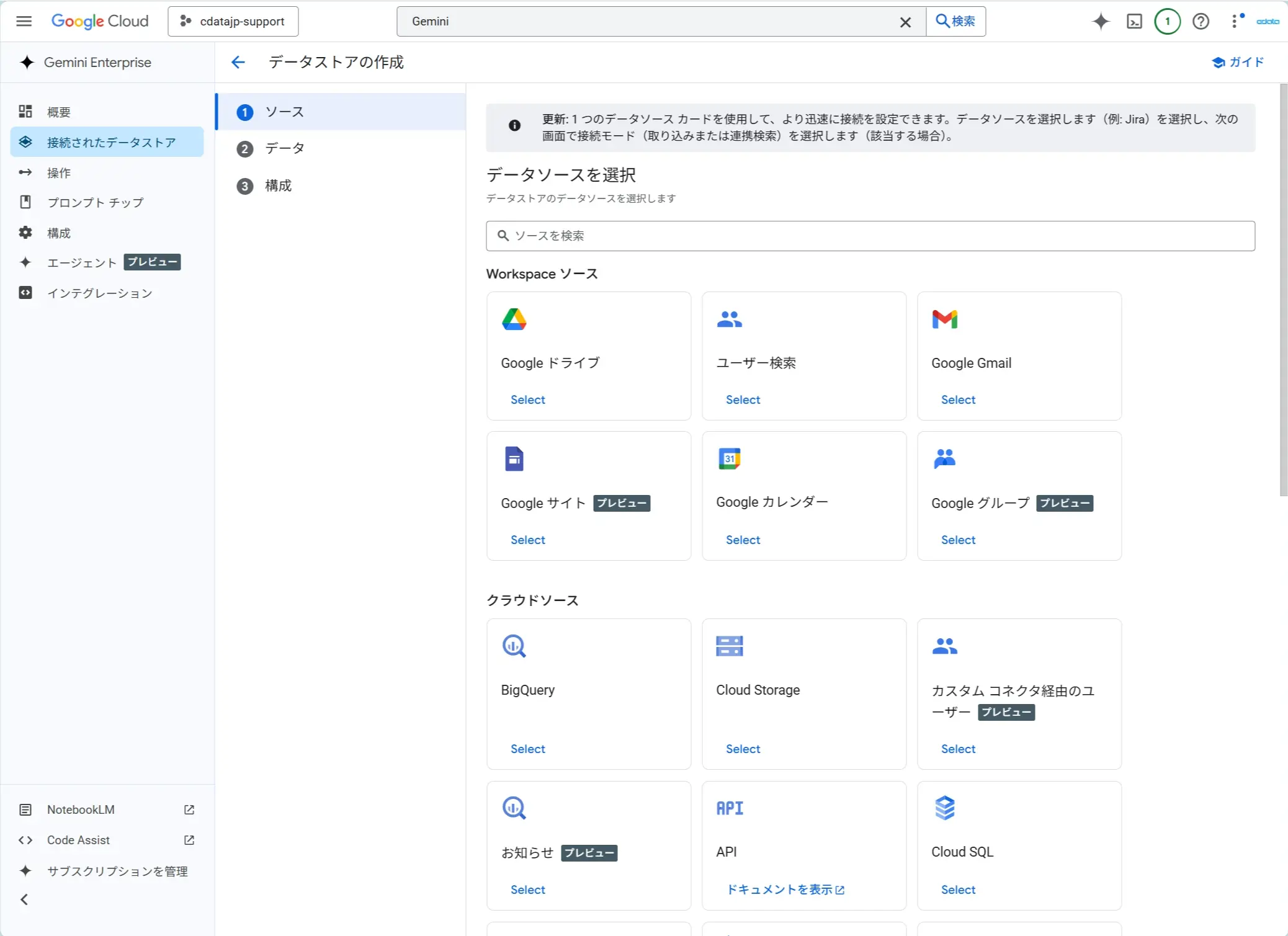This screenshot has height=936, width=1288.
Task: Go to エージェント sidebar item
Action: click(82, 262)
